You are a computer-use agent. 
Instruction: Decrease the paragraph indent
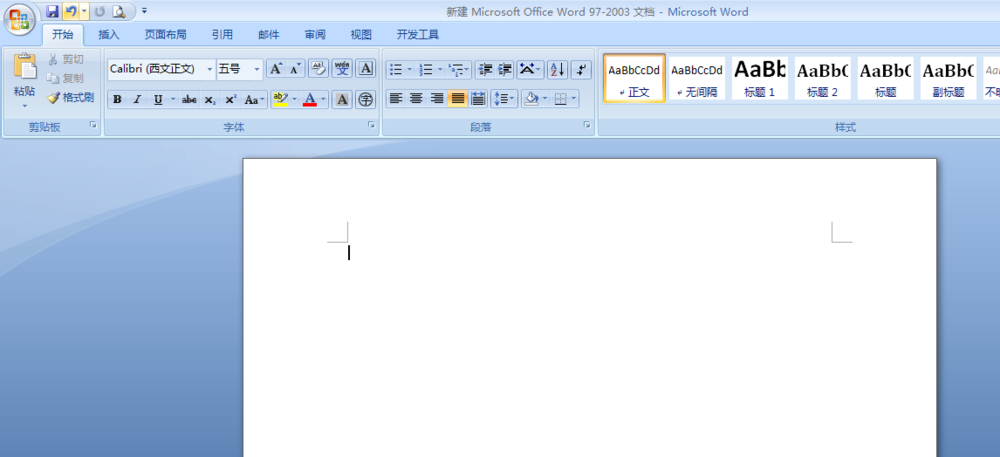(486, 69)
